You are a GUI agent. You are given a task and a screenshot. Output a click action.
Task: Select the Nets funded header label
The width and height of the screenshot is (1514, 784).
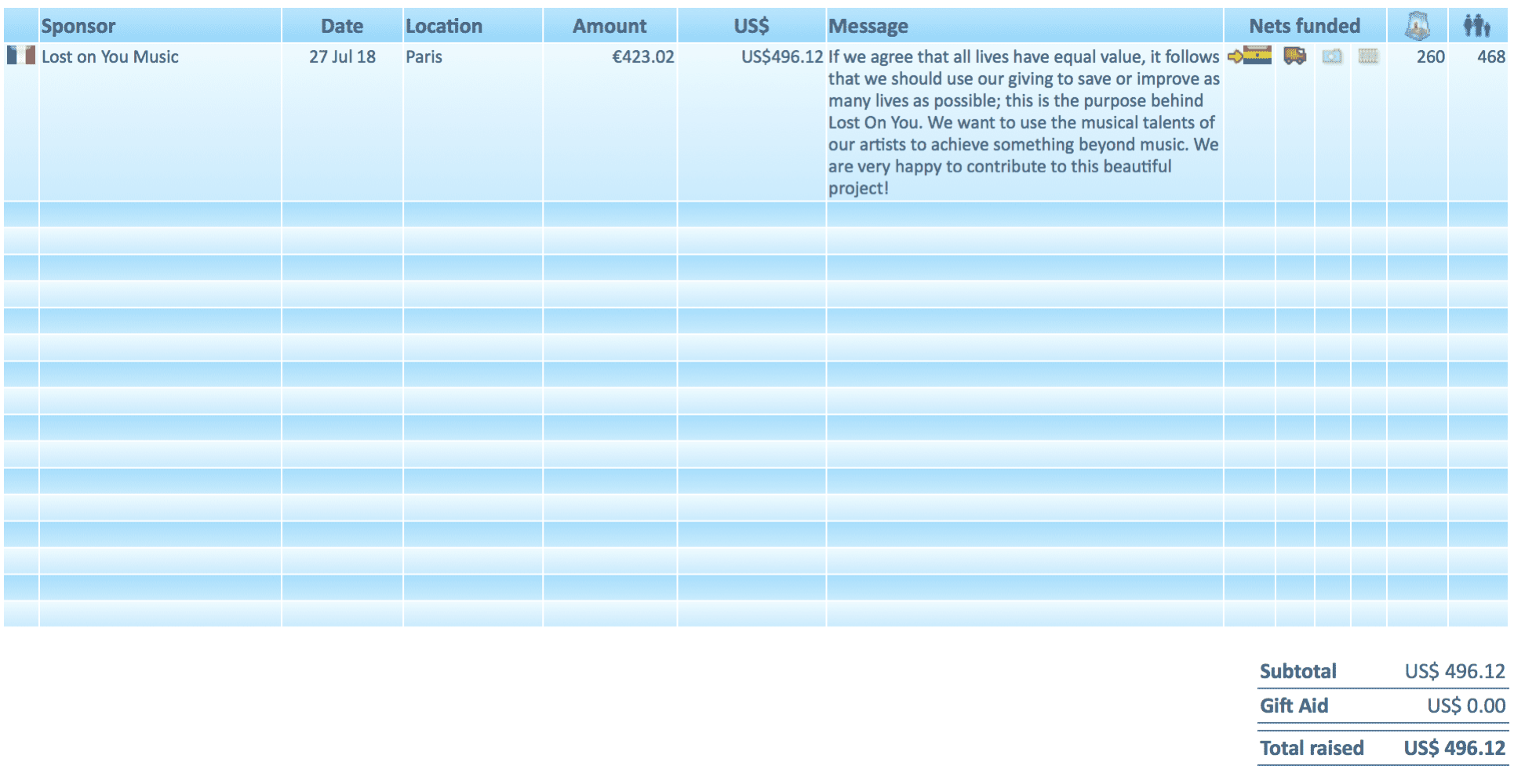click(1305, 25)
